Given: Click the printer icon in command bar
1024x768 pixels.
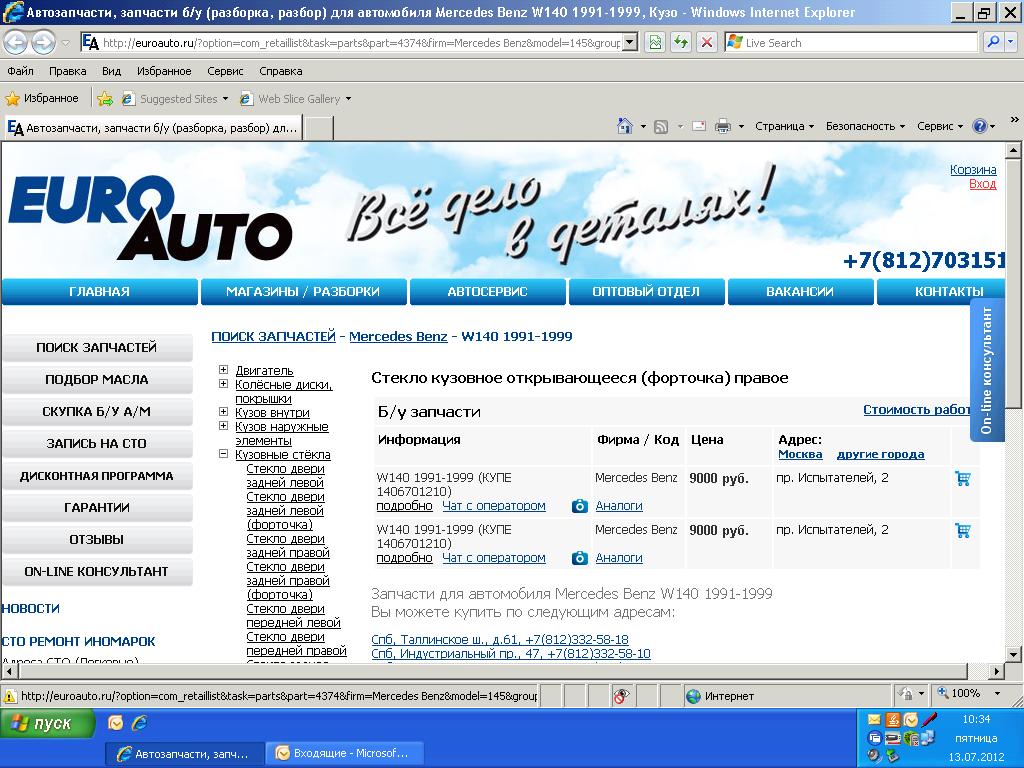Looking at the screenshot, I should click(723, 126).
